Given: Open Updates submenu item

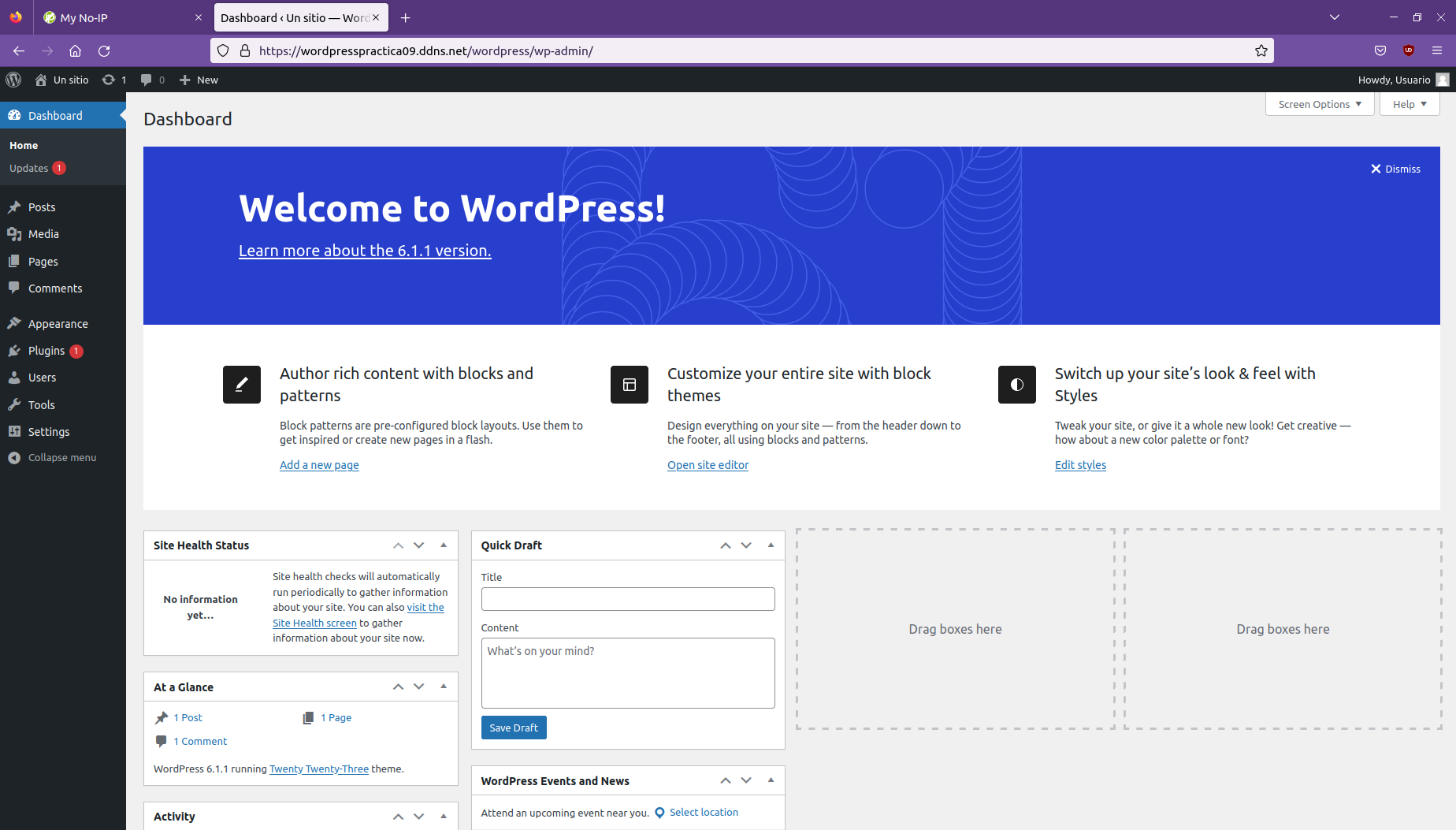Looking at the screenshot, I should [x=37, y=168].
